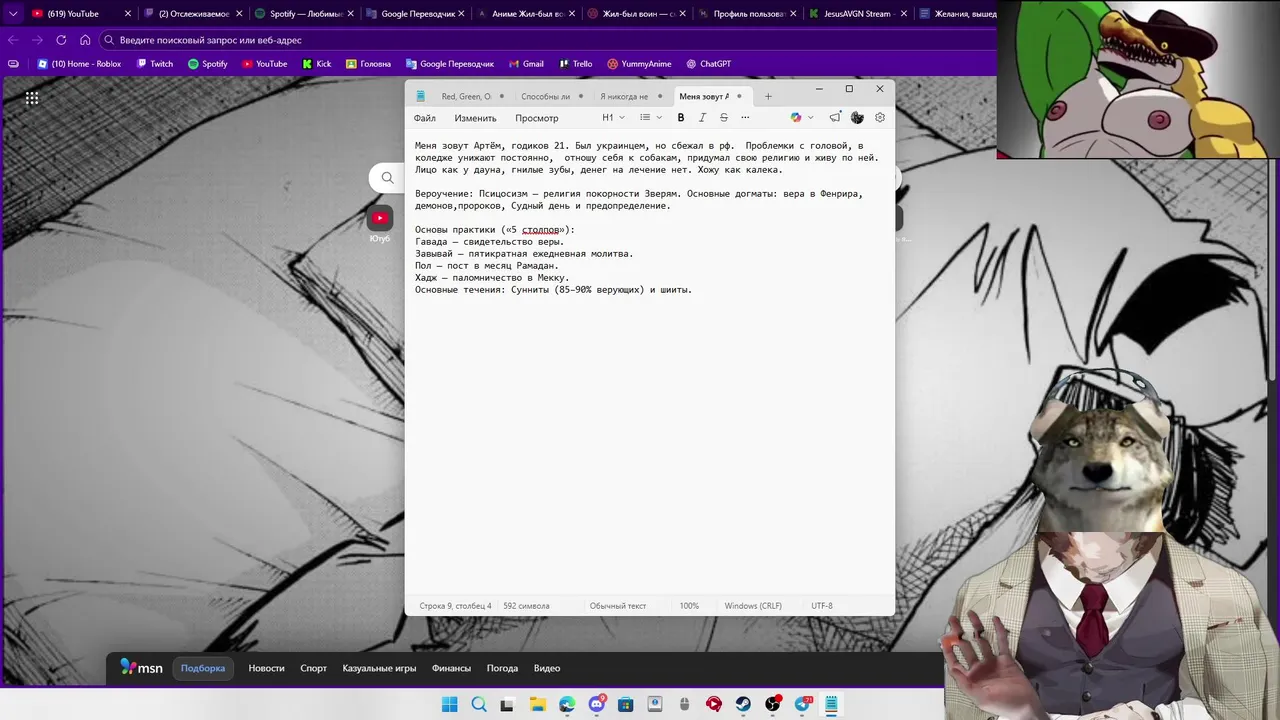1280x720 pixels.
Task: Open more formatting options ellipsis
Action: (745, 118)
